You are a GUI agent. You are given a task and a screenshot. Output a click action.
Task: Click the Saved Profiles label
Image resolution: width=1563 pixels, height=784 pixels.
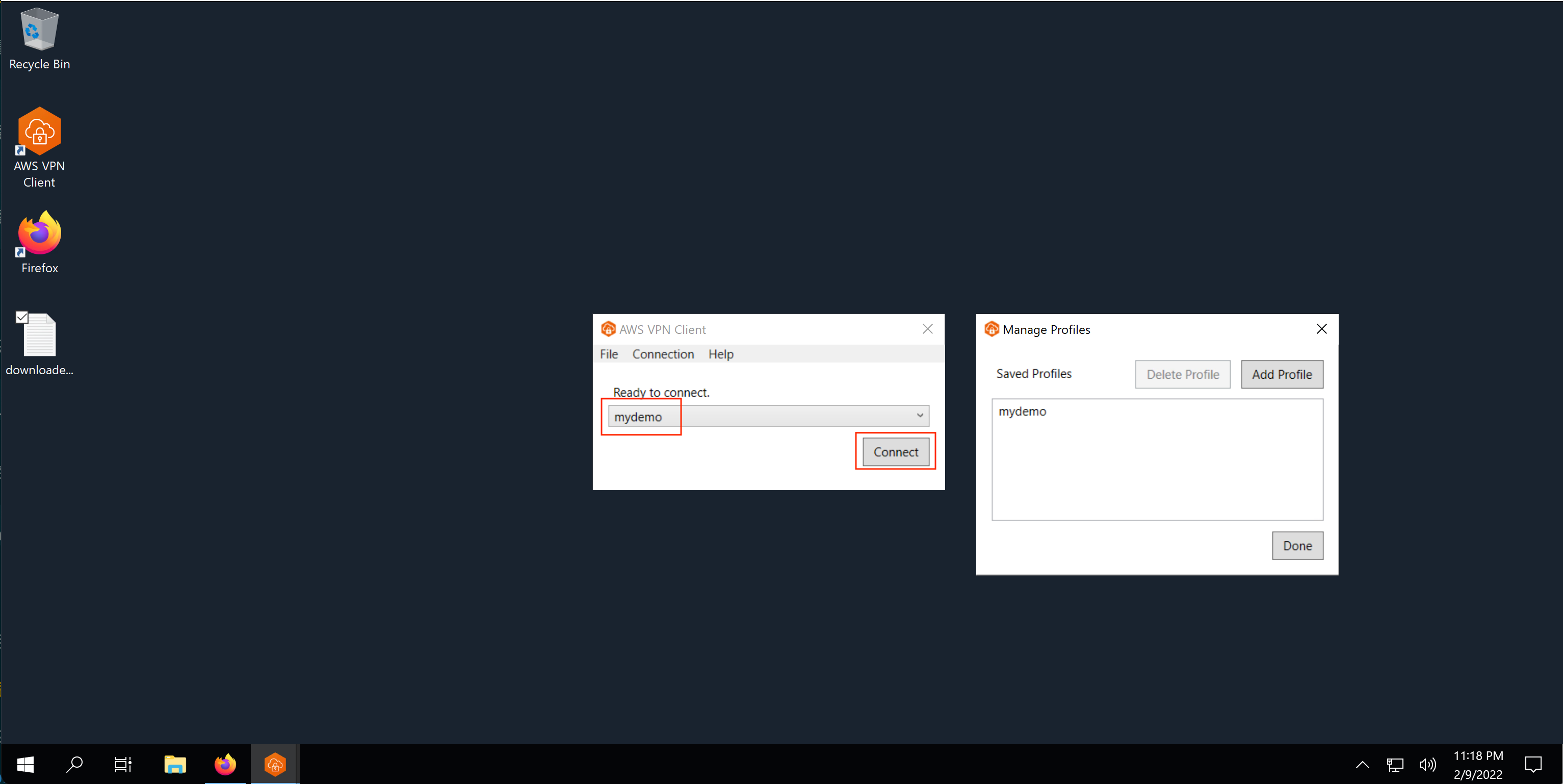(1033, 374)
